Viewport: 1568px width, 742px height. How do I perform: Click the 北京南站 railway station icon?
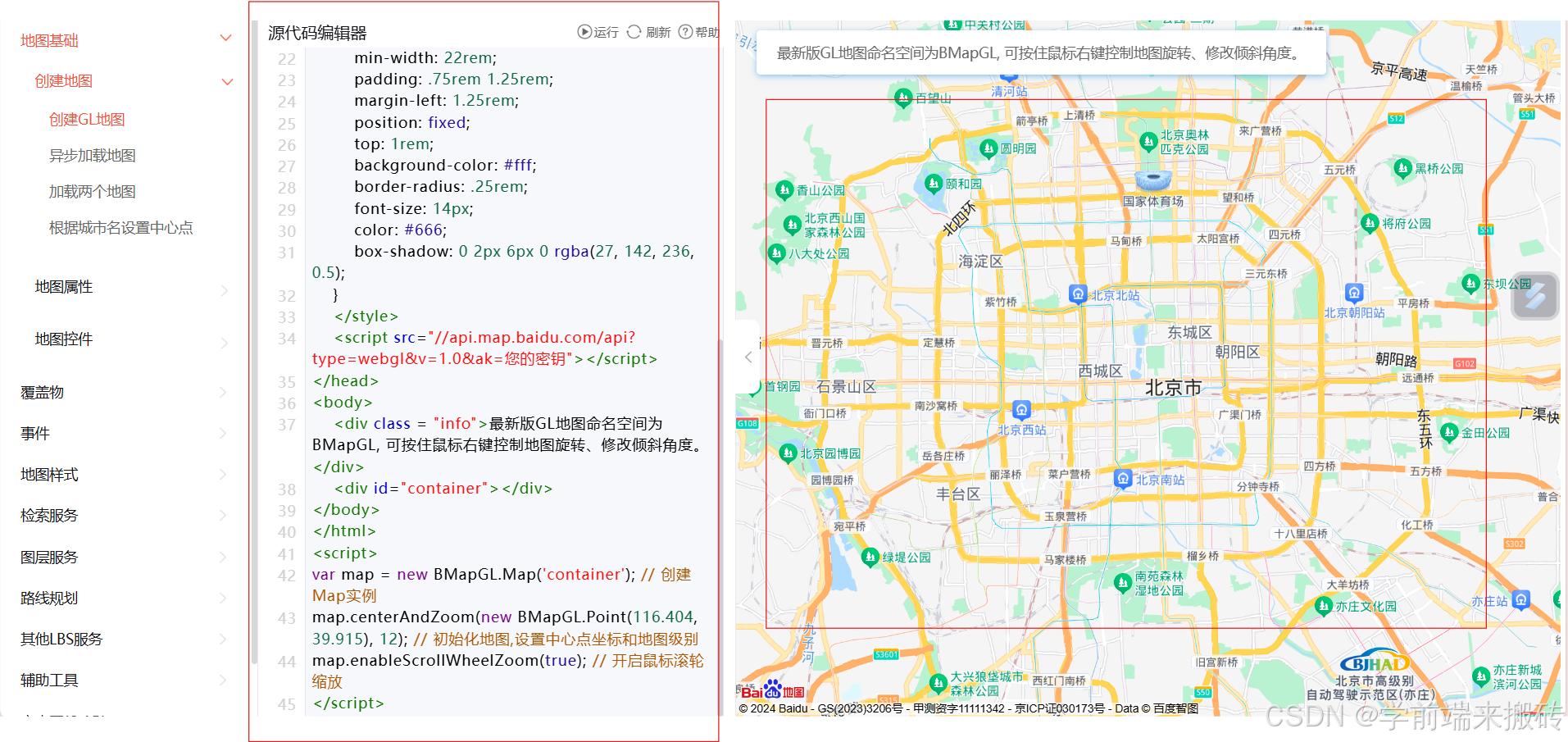tap(1123, 478)
